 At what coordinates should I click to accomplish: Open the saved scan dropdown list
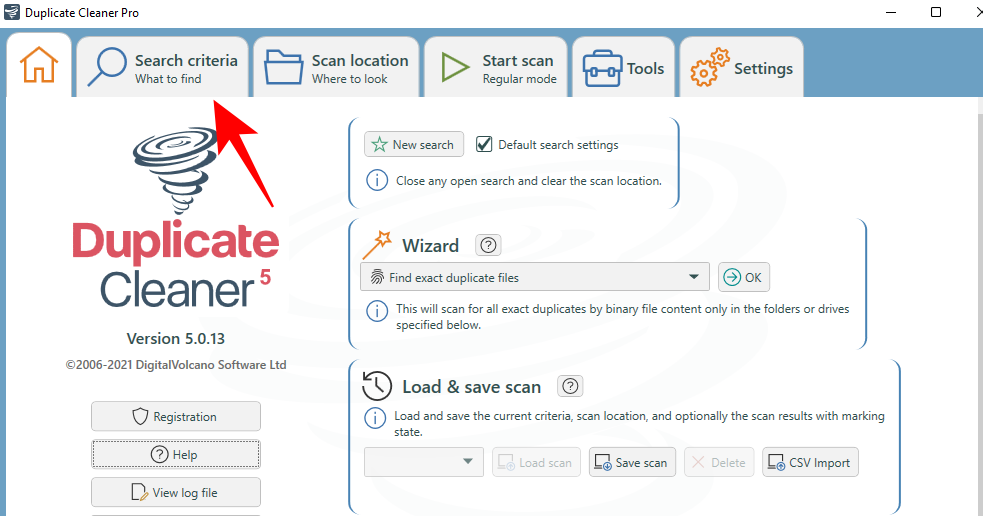coord(424,462)
